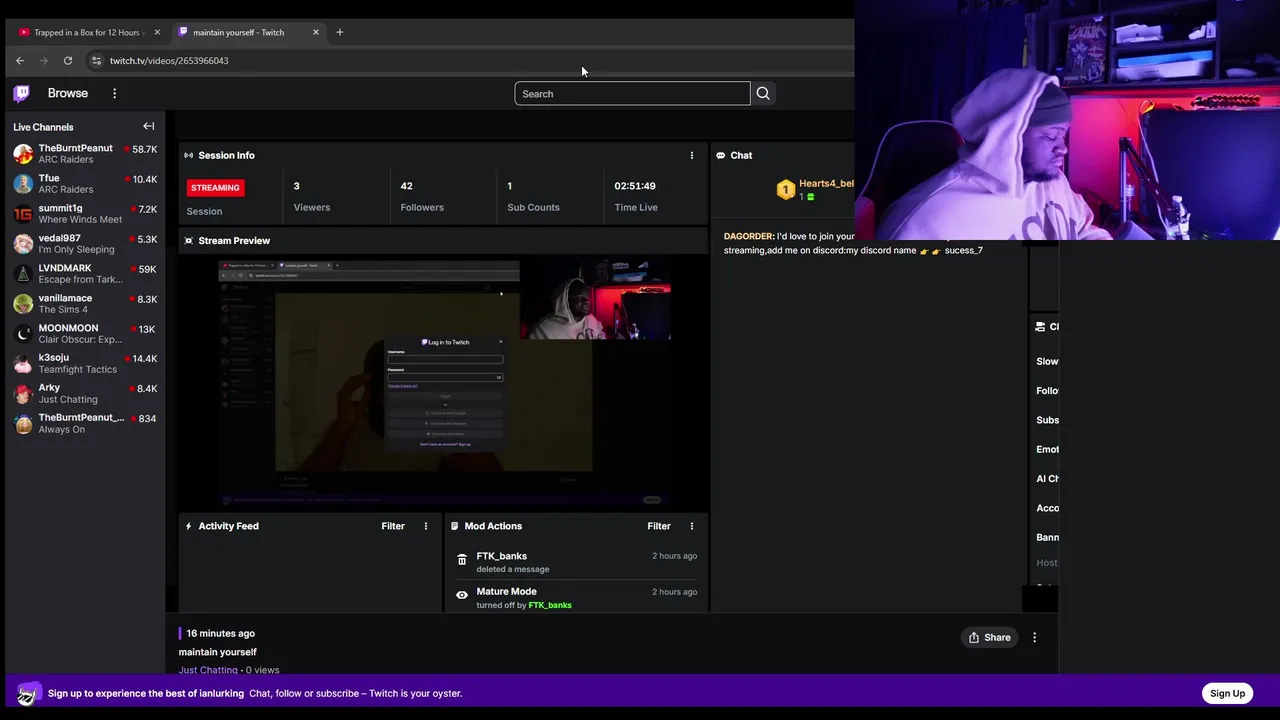The height and width of the screenshot is (720, 1280).
Task: Switch to the YouTube 'Trapped in a Box' tab
Action: click(88, 32)
